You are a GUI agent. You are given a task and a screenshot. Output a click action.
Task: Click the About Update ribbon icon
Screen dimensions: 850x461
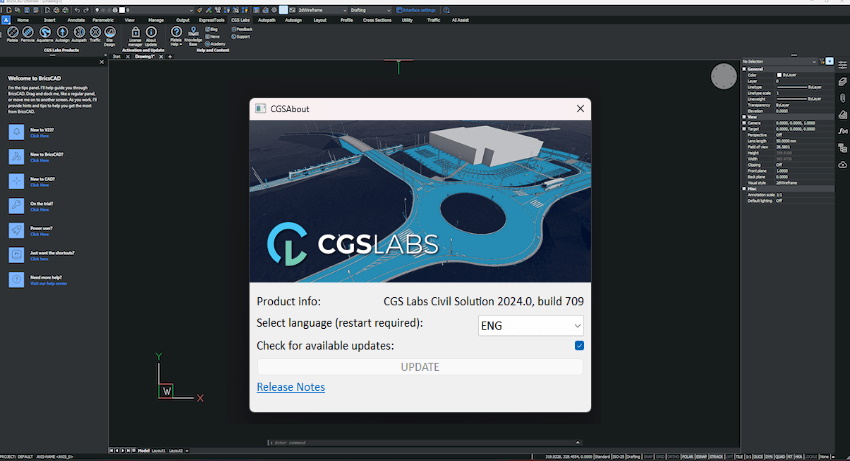click(x=151, y=35)
